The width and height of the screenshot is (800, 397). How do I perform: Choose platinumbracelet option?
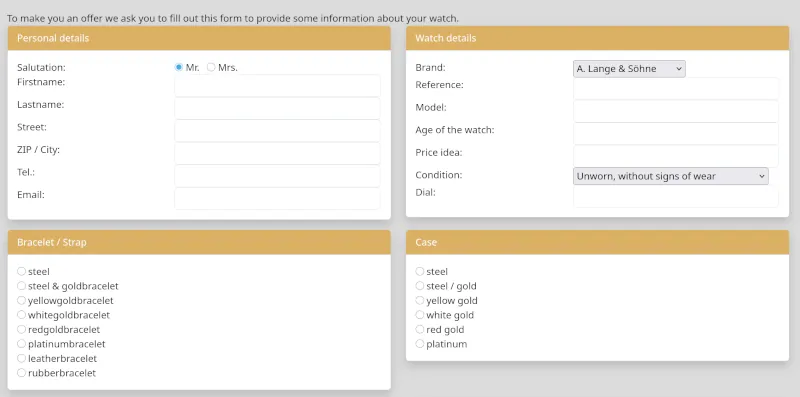[x=21, y=344]
